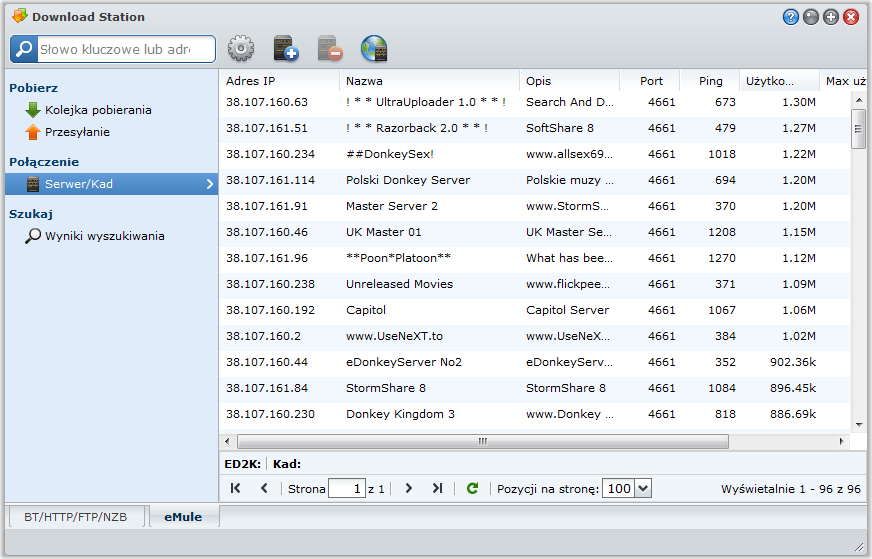Screen dimensions: 872x559
Task: Select the www.UseNeXT.to server name
Action: pyautogui.click(x=394, y=337)
